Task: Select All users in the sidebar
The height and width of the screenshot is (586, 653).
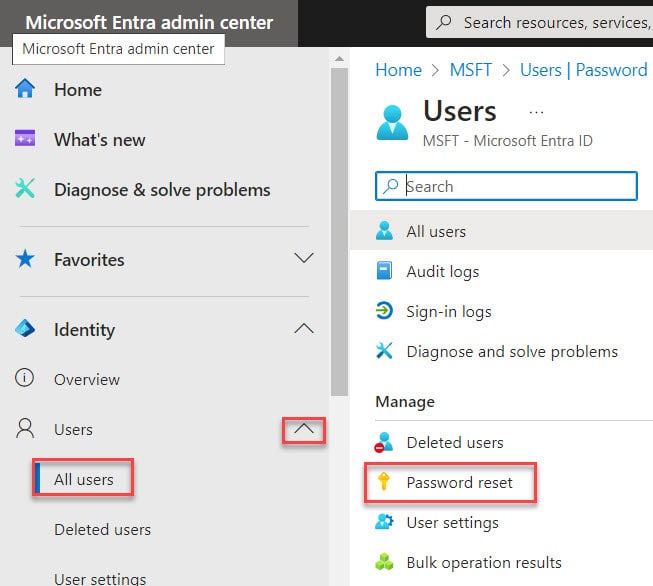Action: click(84, 479)
